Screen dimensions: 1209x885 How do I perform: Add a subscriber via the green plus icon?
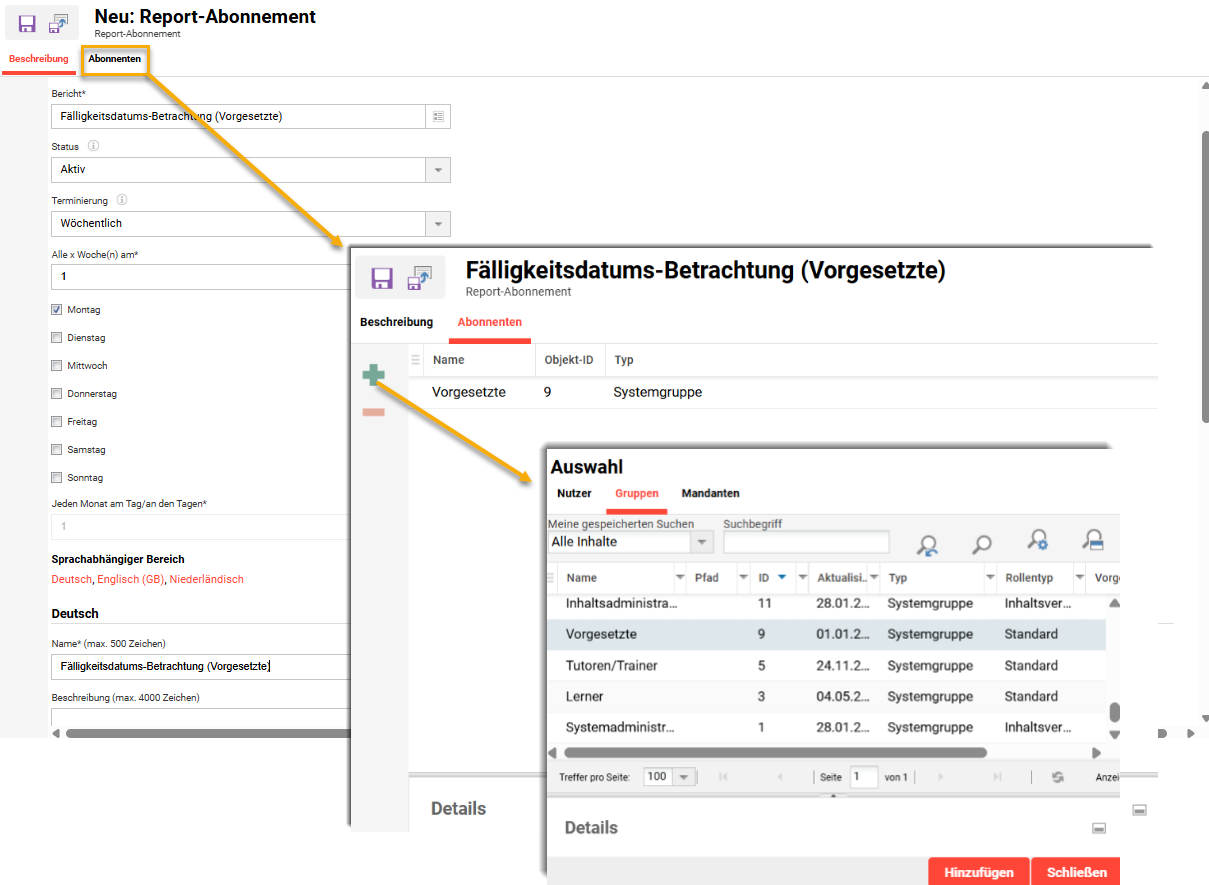click(374, 375)
